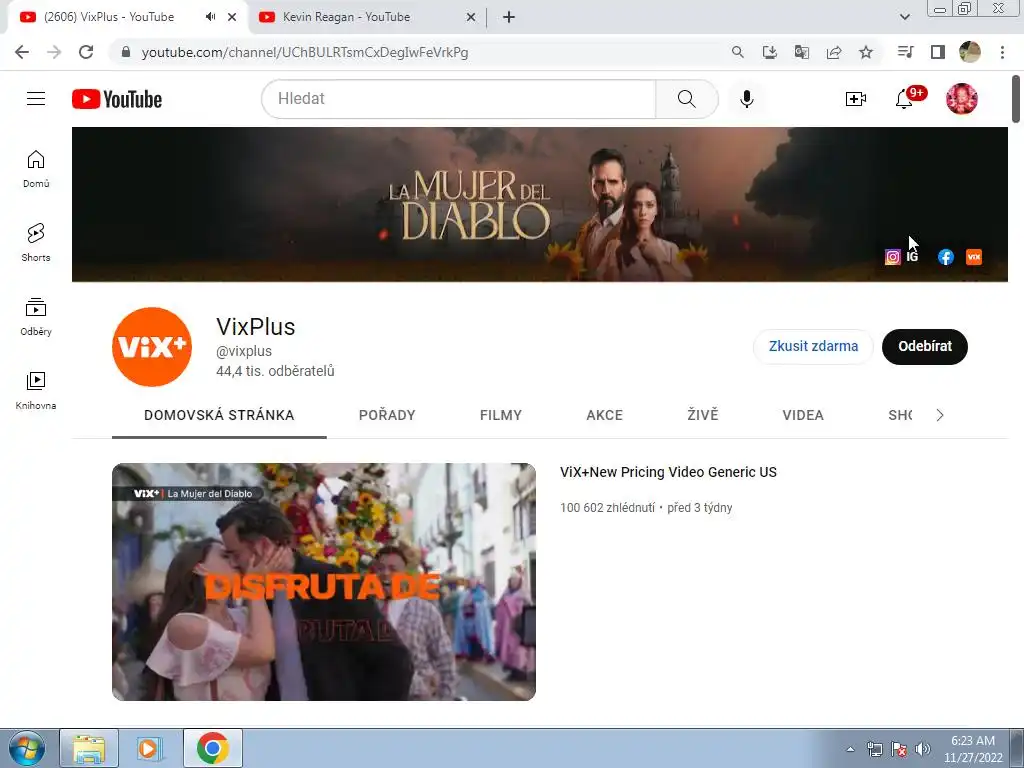Open Windows Explorer from taskbar
This screenshot has width=1024, height=768.
(x=89, y=748)
